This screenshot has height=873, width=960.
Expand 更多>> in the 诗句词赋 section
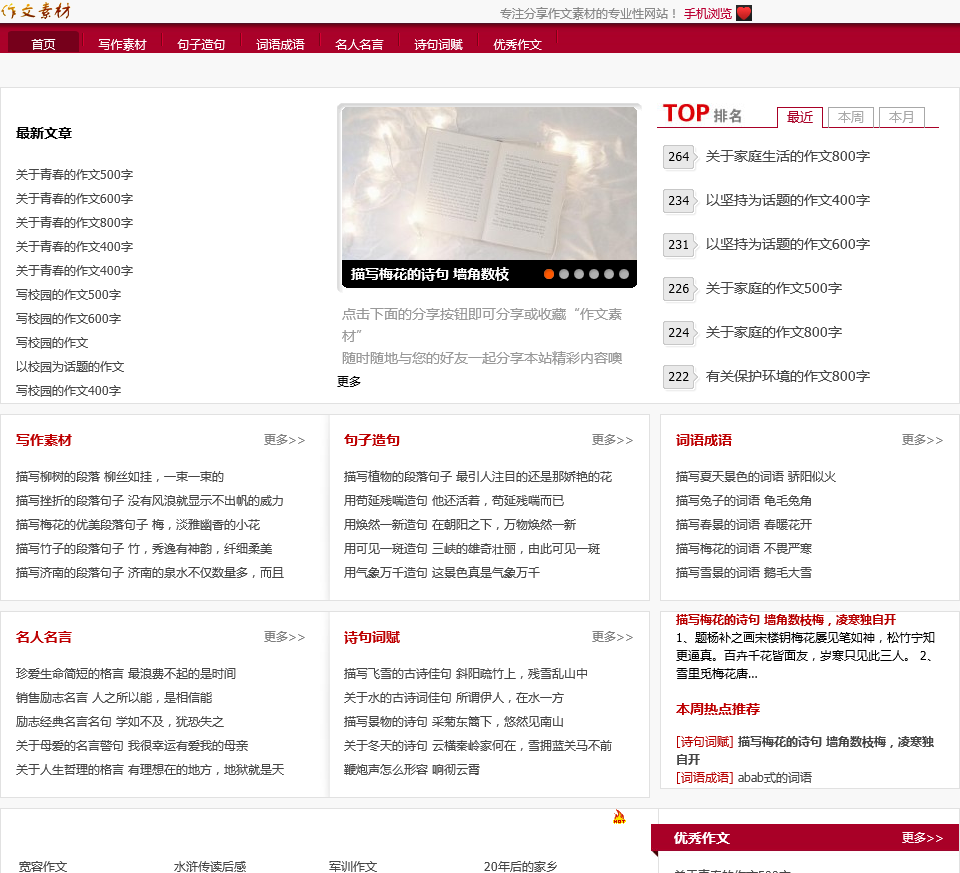click(612, 637)
